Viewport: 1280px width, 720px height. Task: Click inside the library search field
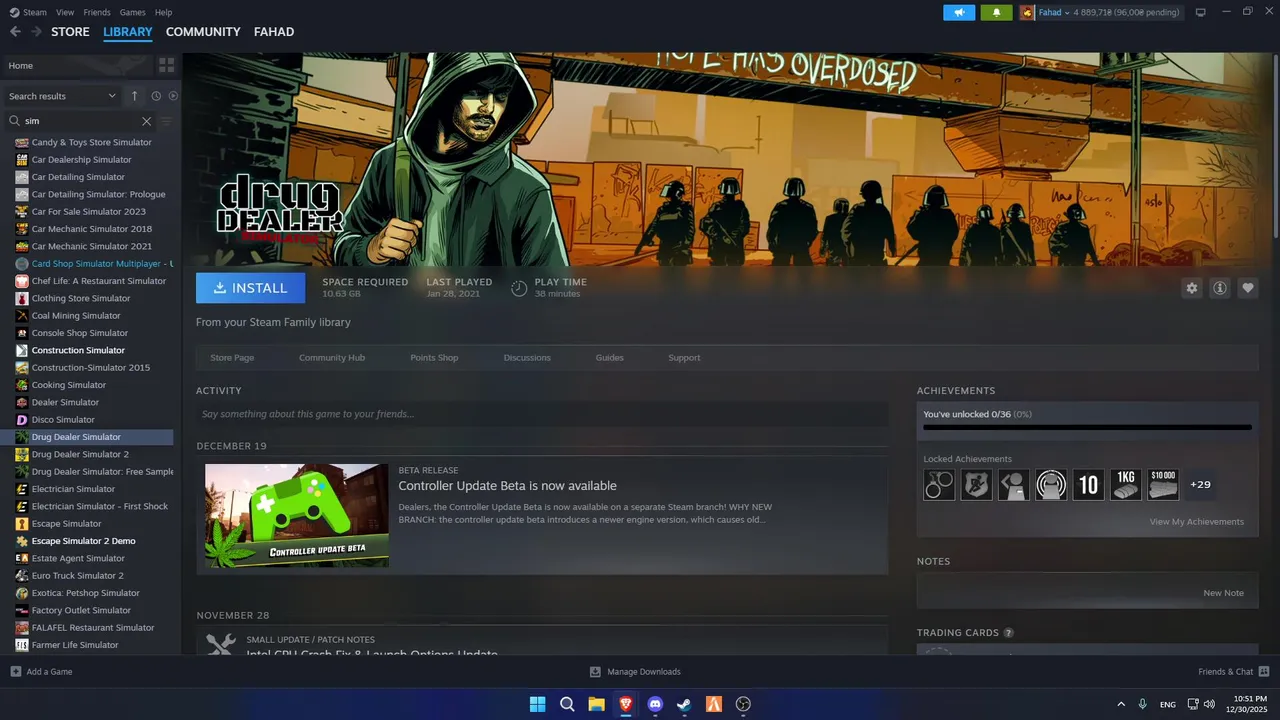(80, 121)
